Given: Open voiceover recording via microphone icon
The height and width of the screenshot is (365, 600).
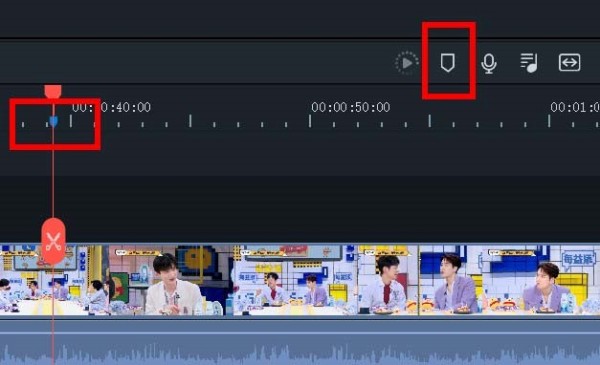Looking at the screenshot, I should pyautogui.click(x=489, y=64).
